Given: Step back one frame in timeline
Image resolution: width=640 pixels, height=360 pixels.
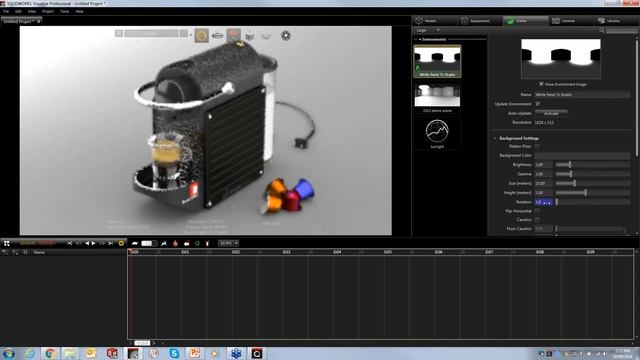Looking at the screenshot, I should pos(78,243).
